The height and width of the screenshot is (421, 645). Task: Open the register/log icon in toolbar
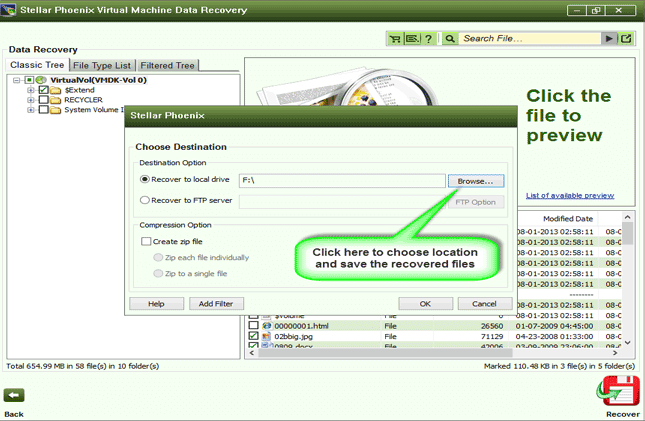412,39
